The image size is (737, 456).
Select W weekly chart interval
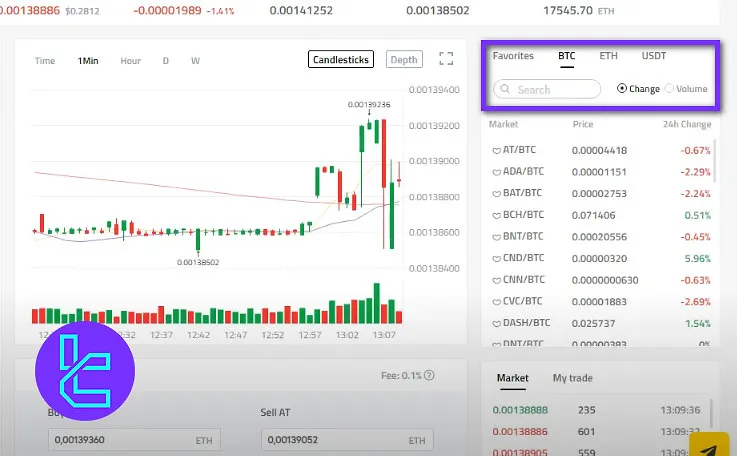click(195, 61)
